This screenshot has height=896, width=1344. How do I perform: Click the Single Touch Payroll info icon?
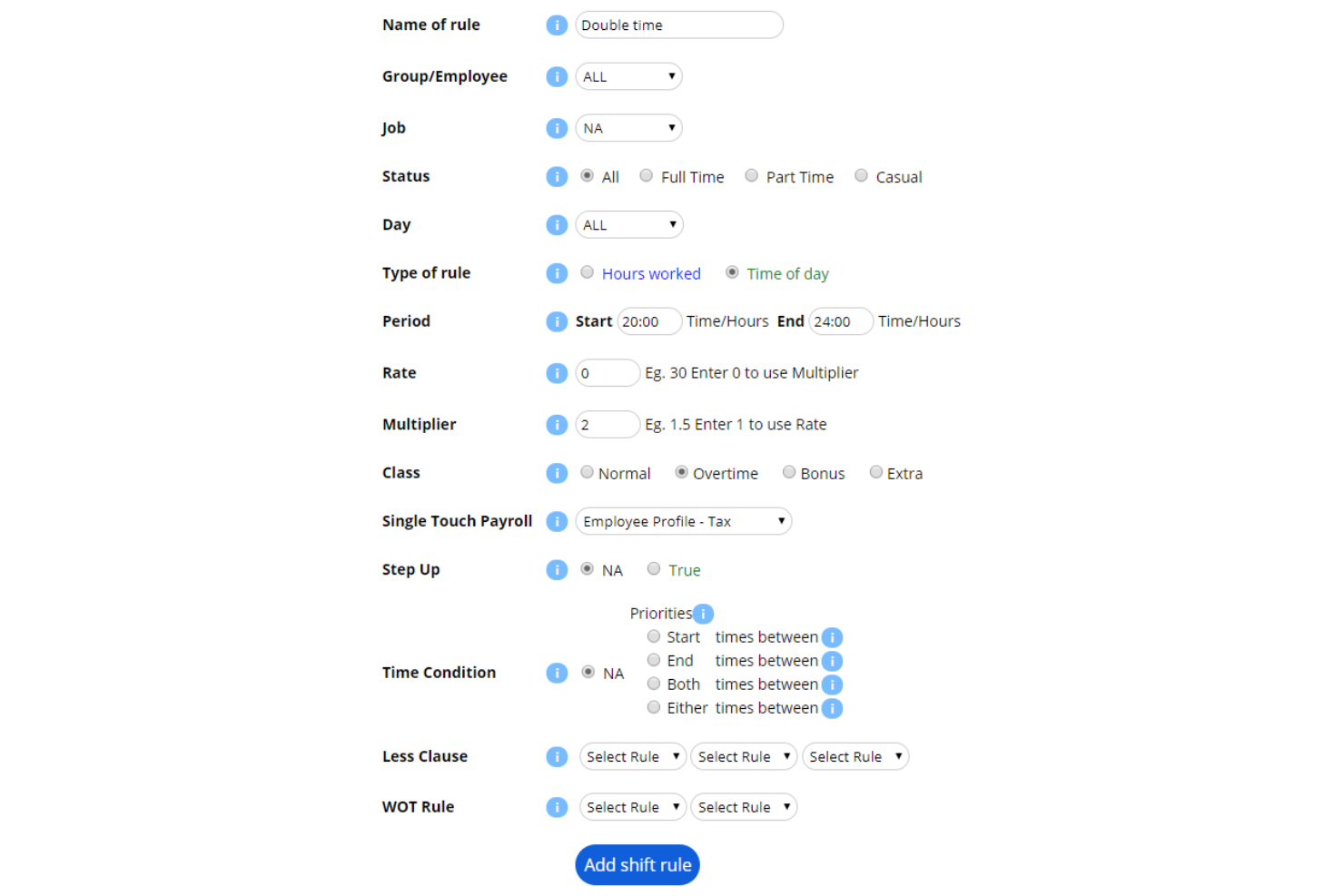(x=557, y=521)
